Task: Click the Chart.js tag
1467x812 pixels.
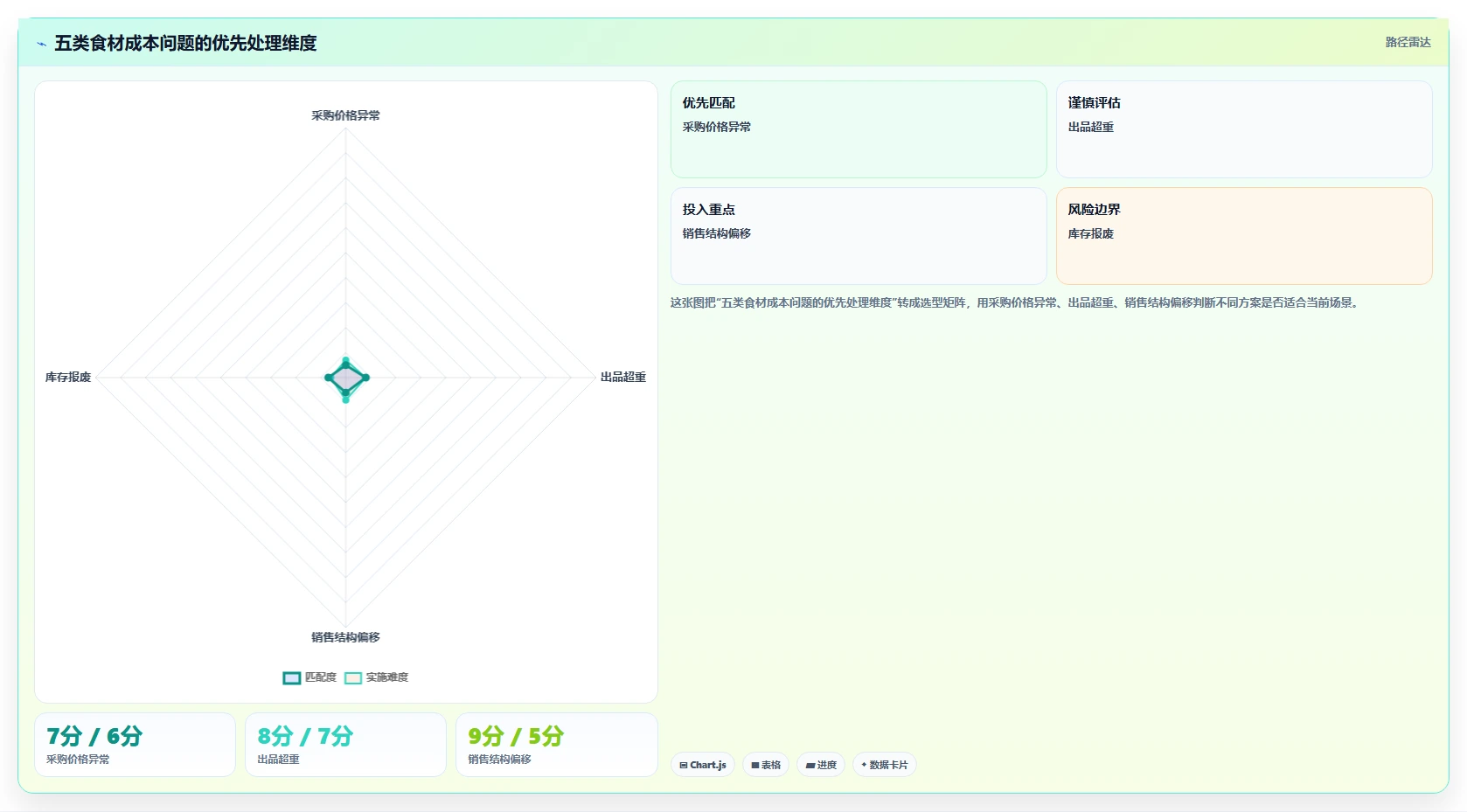Action: 703,765
